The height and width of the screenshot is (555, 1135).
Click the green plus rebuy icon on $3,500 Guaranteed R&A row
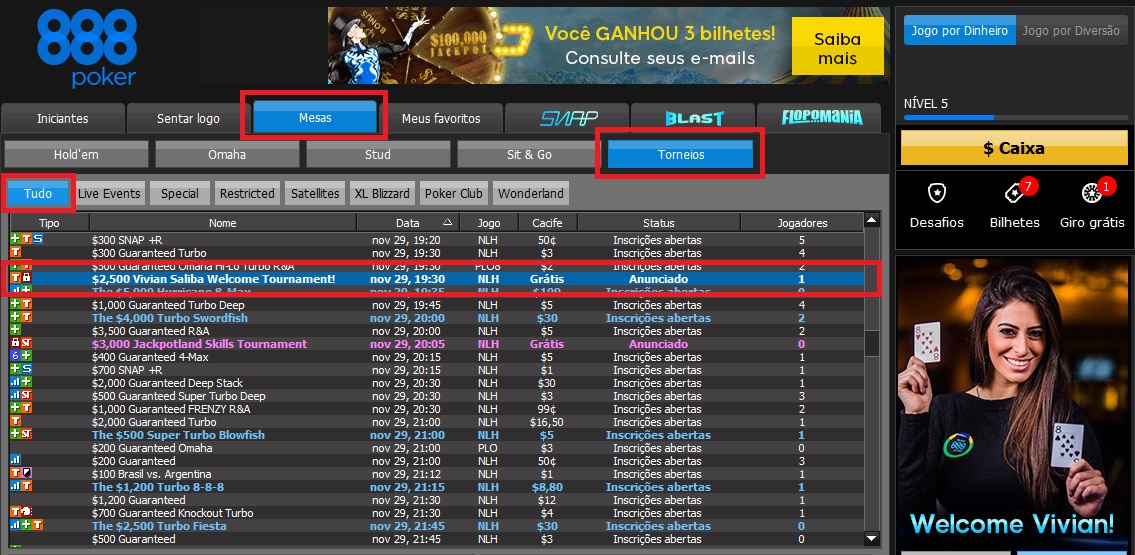tap(15, 331)
